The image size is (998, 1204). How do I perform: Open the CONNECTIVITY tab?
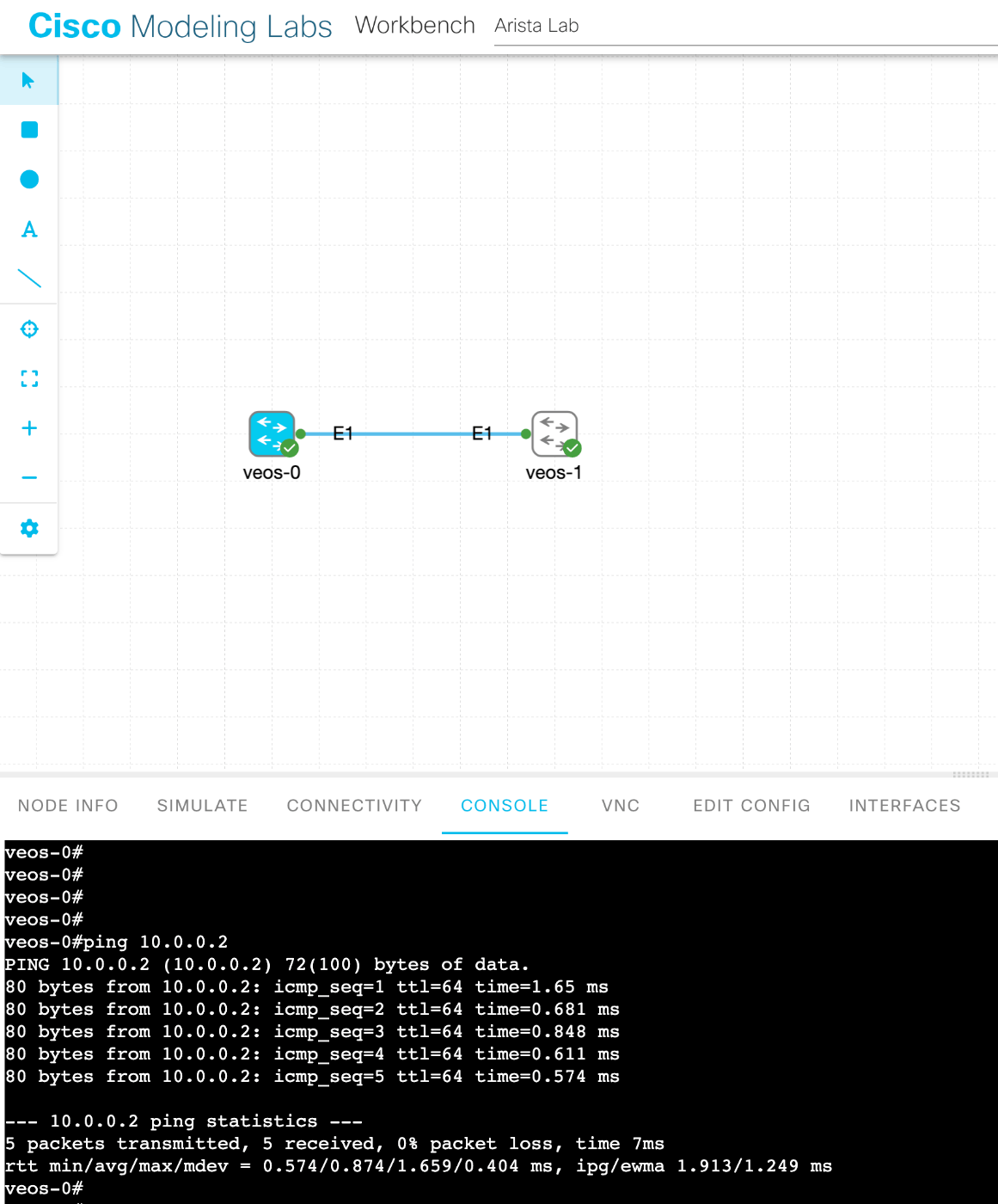pos(354,806)
